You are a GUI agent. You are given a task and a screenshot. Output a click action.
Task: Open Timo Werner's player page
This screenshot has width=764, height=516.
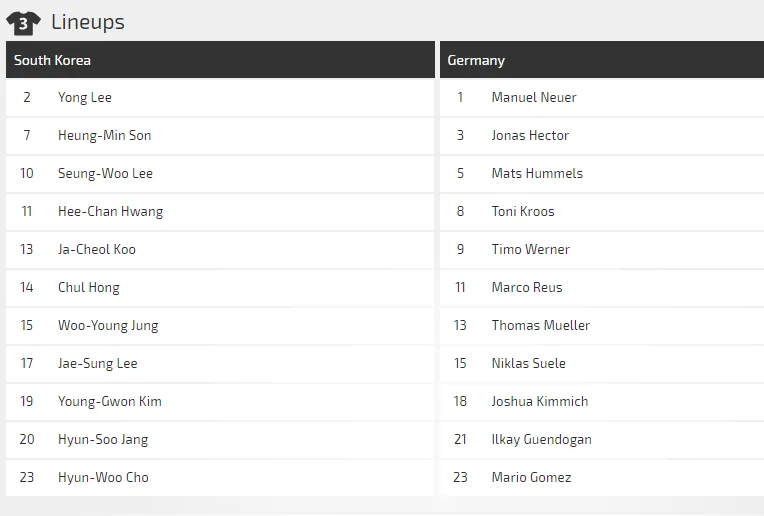click(531, 249)
